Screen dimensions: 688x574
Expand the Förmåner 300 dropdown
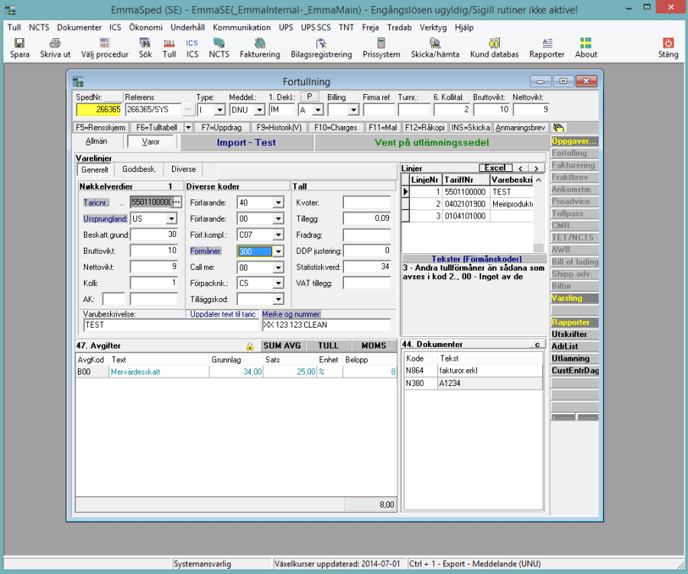coord(278,251)
